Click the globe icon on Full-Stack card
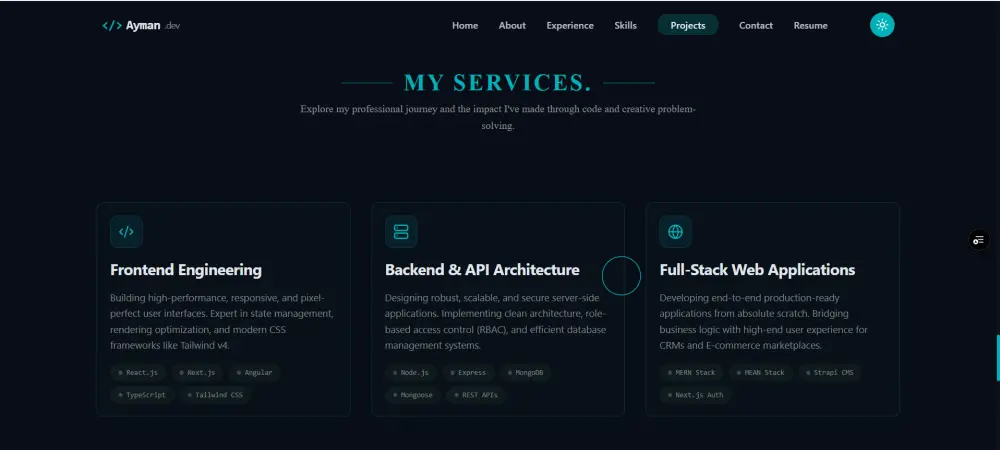Image resolution: width=1000 pixels, height=450 pixels. [675, 231]
